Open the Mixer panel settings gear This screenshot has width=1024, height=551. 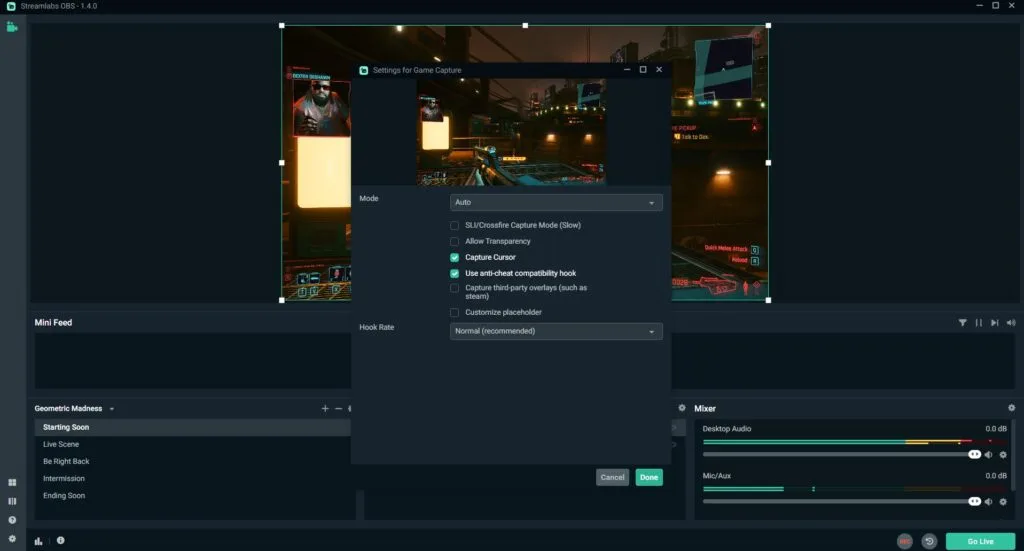click(1011, 408)
